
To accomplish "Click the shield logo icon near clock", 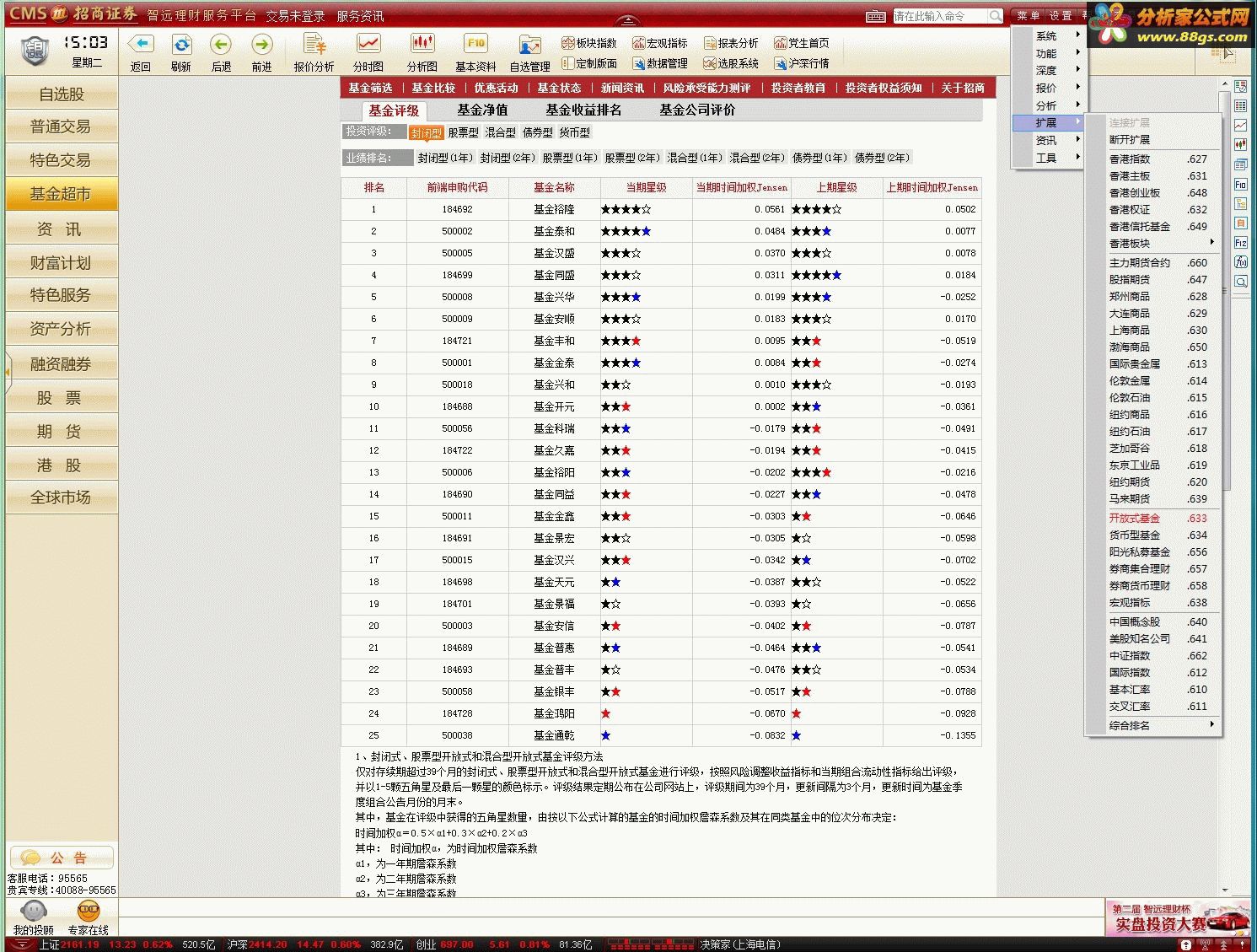I will [x=34, y=51].
